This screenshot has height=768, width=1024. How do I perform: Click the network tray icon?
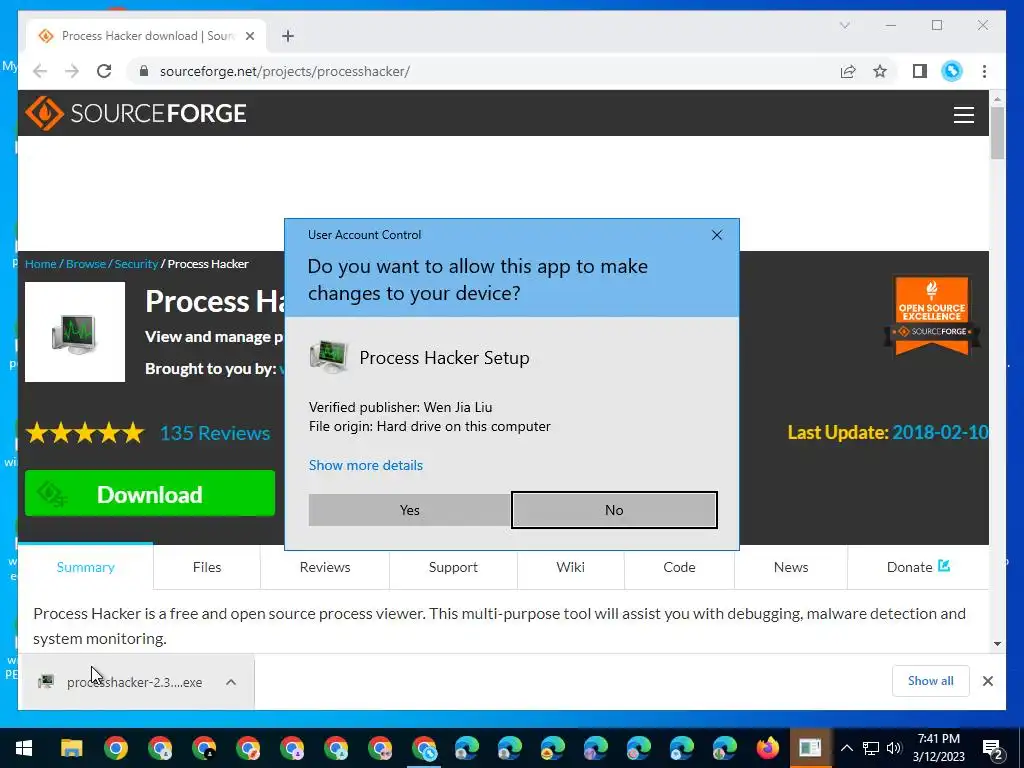coord(871,748)
